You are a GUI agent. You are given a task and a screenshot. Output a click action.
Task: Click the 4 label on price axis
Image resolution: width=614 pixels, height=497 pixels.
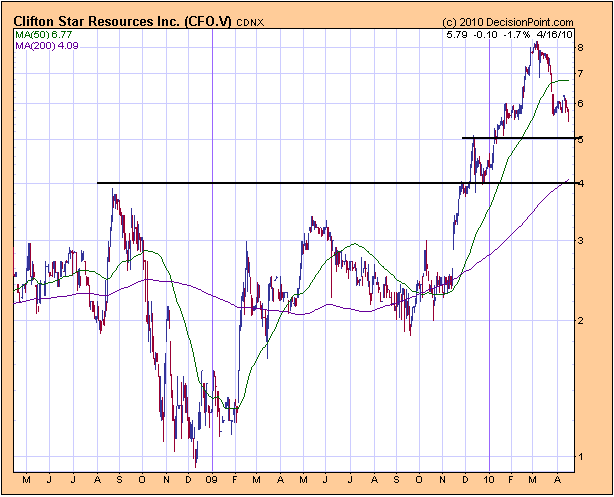tap(580, 183)
